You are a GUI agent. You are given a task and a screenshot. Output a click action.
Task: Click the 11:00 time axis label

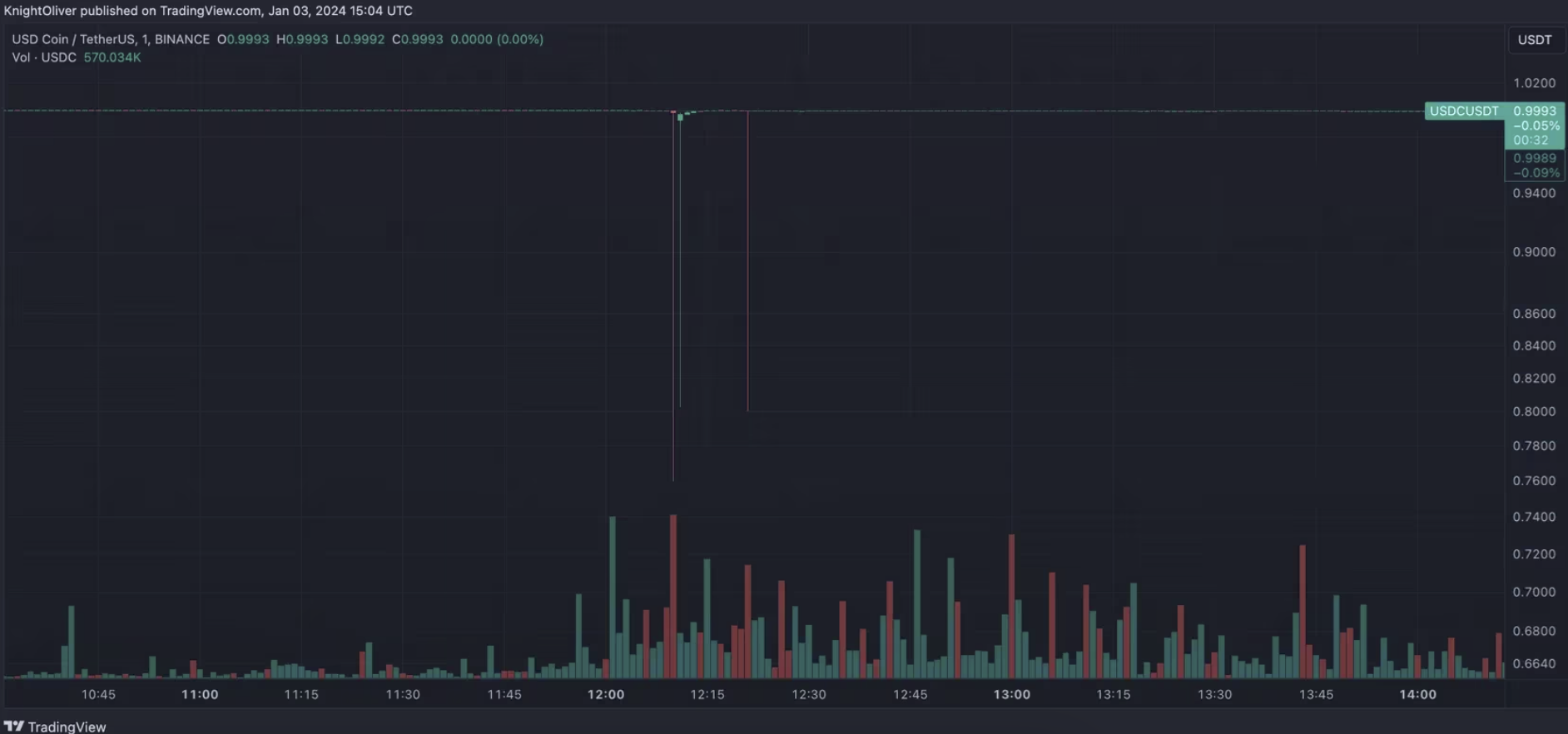pos(200,694)
